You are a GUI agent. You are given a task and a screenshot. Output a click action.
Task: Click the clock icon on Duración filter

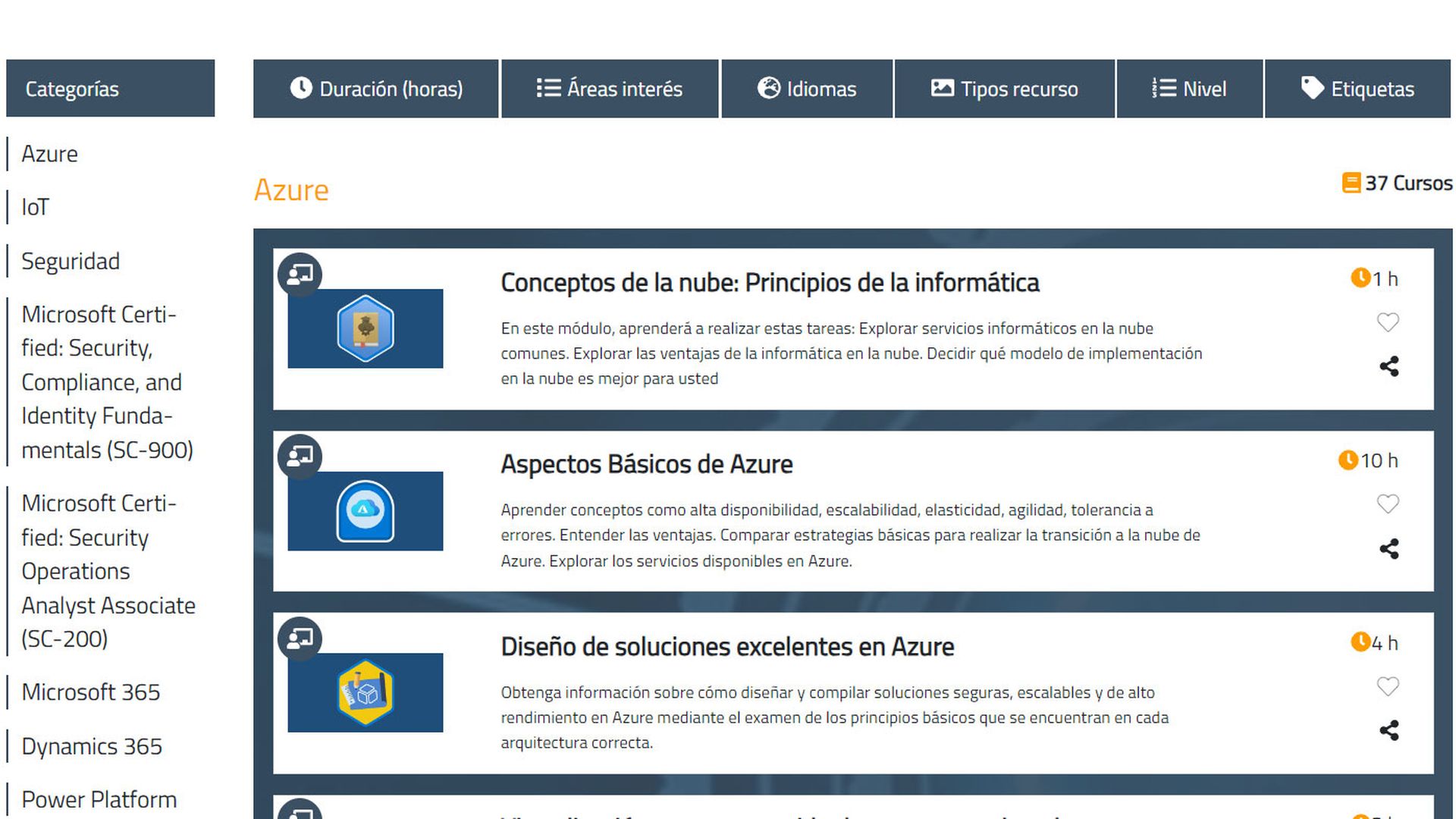300,88
